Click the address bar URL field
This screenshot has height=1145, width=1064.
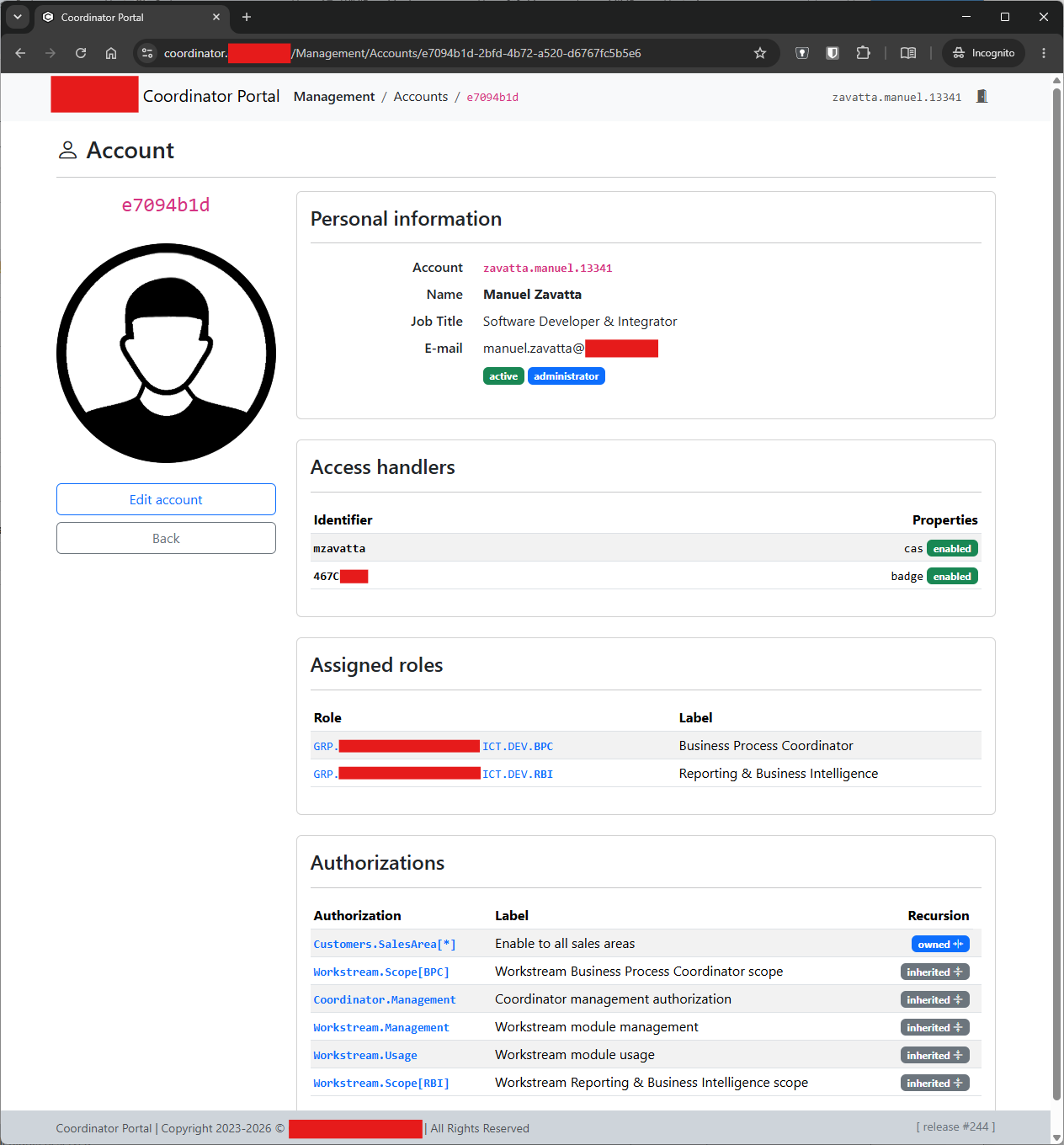(455, 53)
